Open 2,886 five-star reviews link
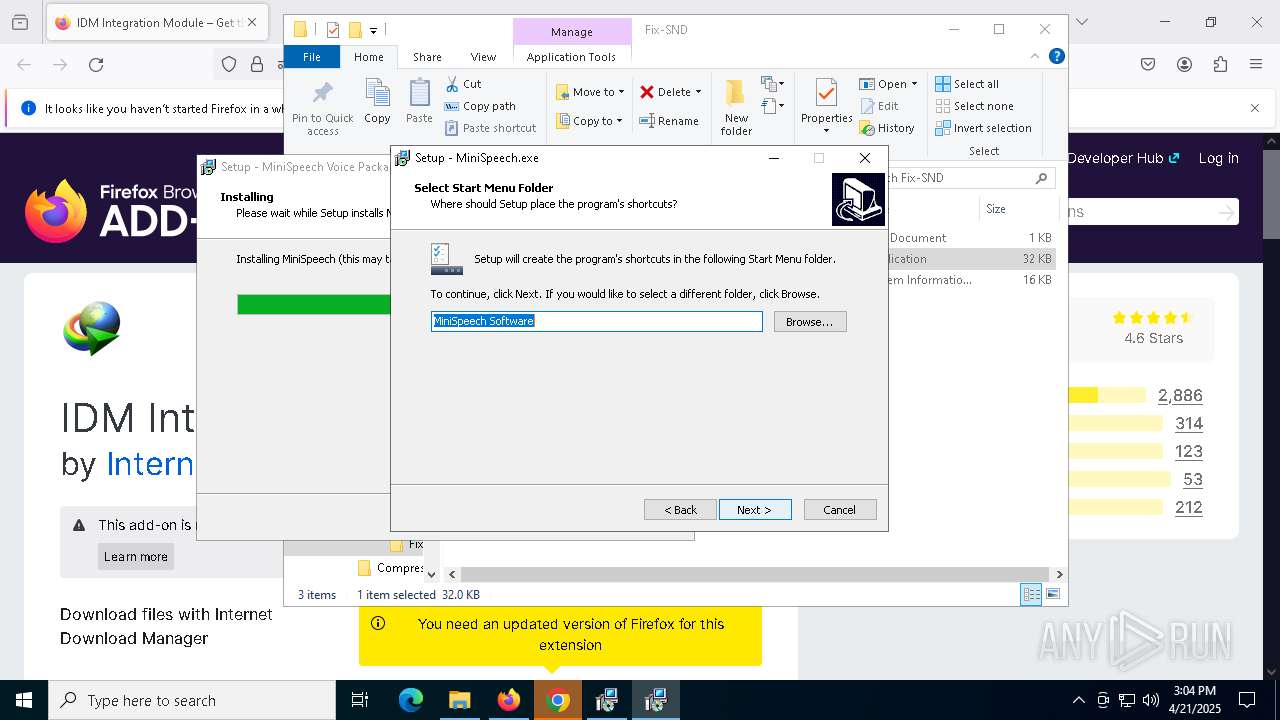1280x720 pixels. click(x=1180, y=396)
